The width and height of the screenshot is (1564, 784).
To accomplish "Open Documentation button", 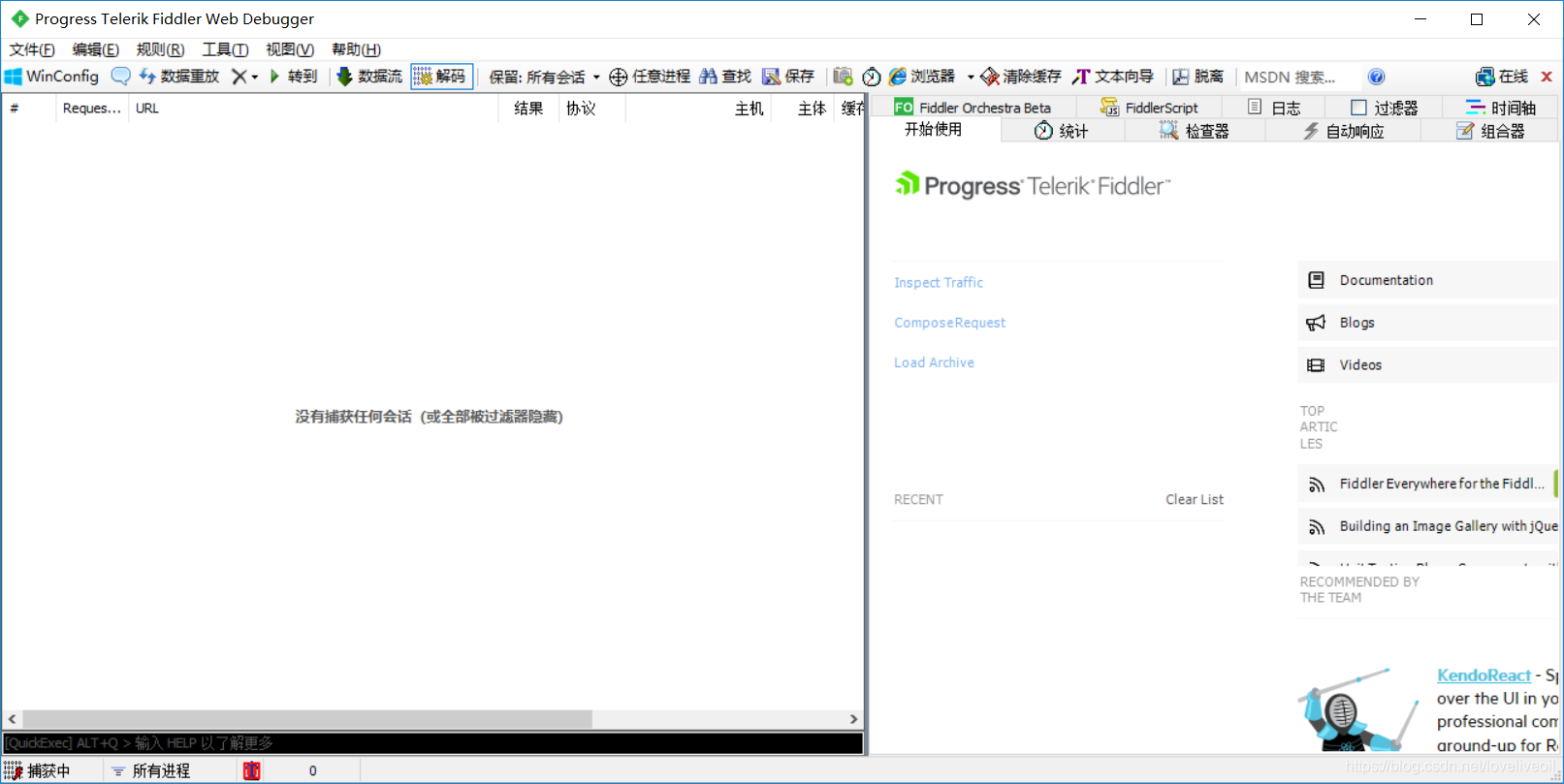I will (1428, 280).
